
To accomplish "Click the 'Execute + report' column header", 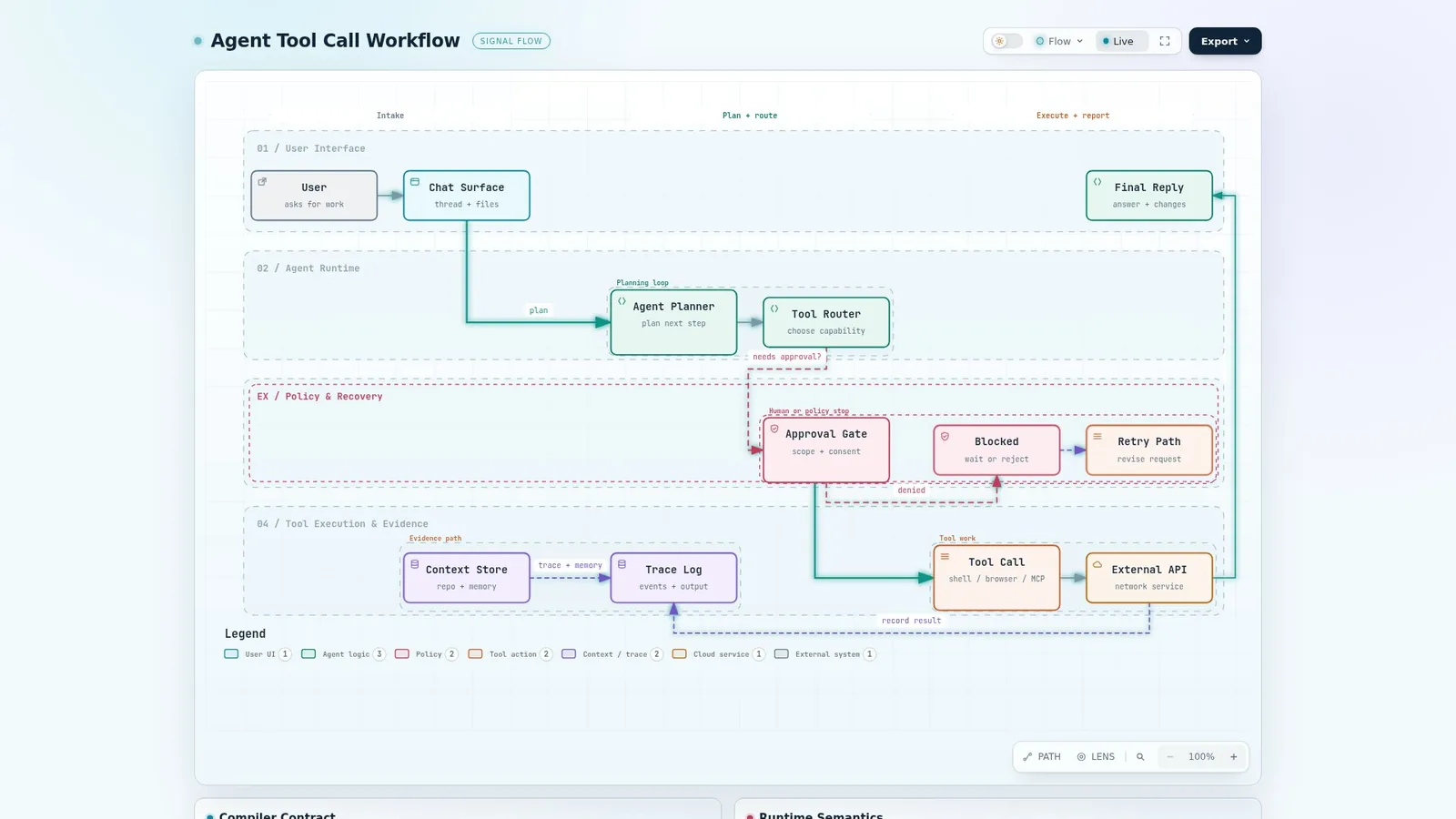I will point(1073,116).
